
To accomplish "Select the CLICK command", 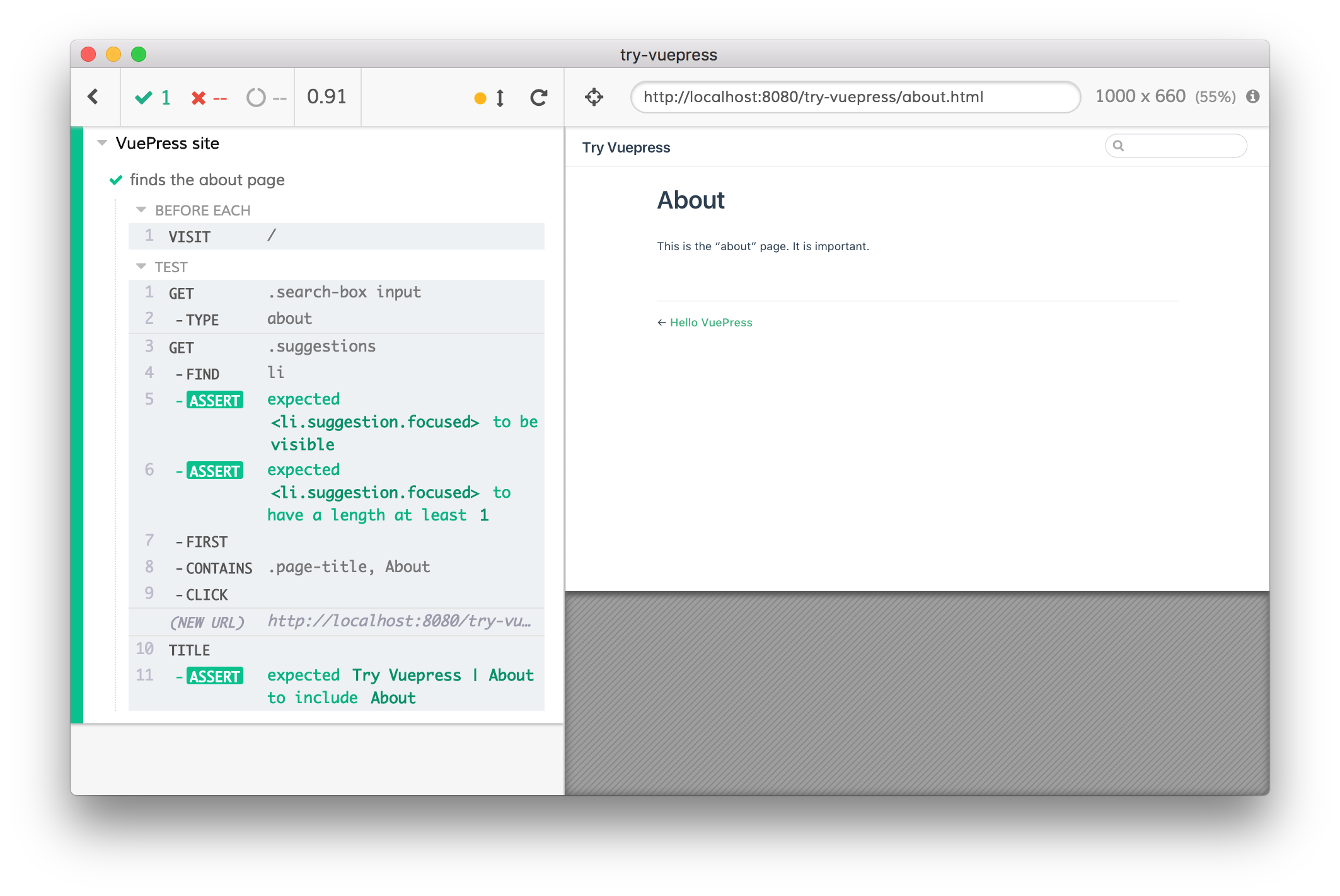I will pos(337,594).
